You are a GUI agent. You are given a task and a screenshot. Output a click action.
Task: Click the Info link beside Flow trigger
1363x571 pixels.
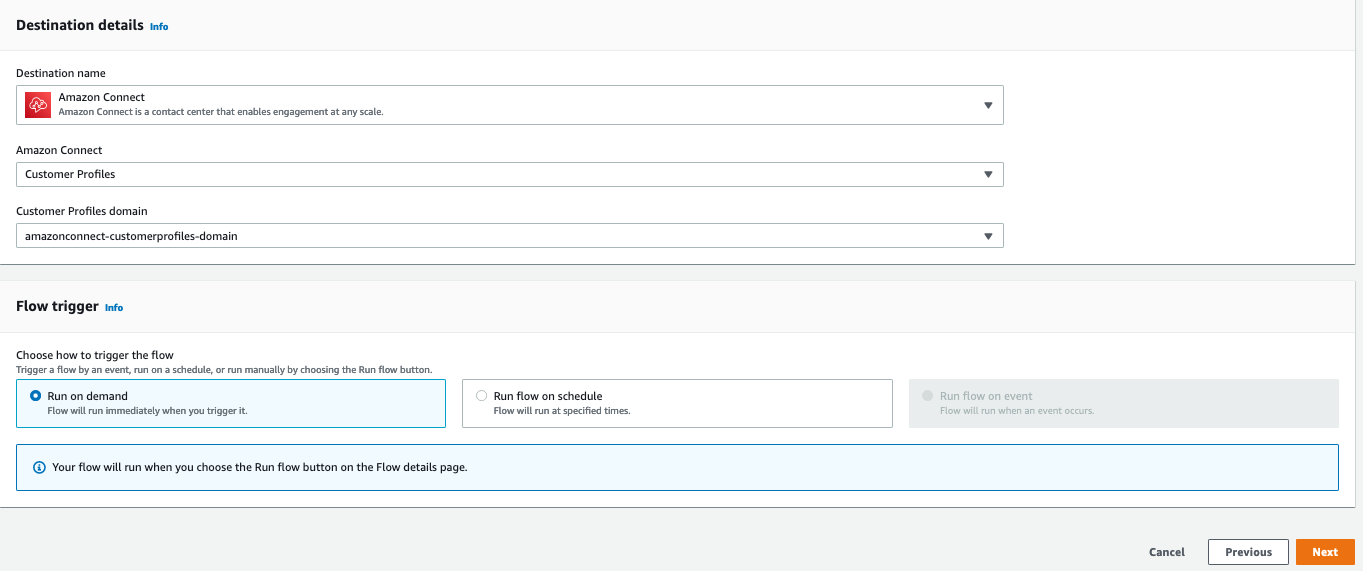(114, 308)
